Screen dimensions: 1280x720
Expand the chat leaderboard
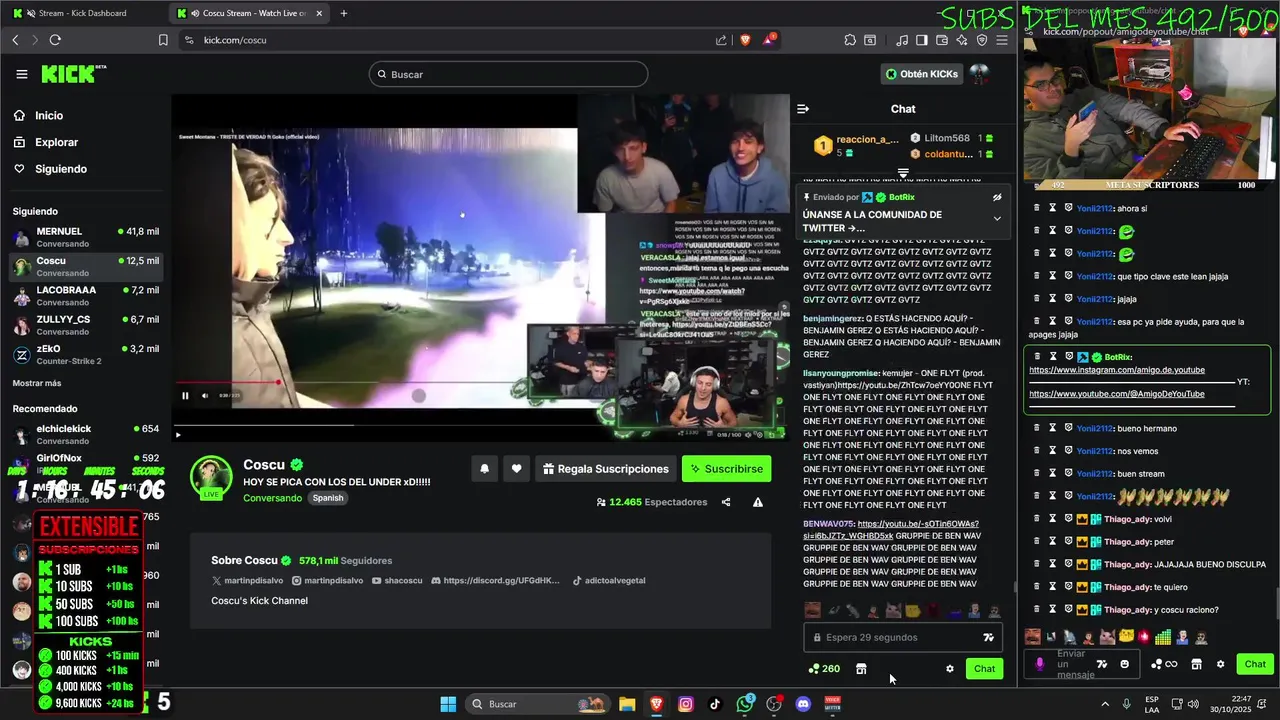pyautogui.click(x=903, y=173)
